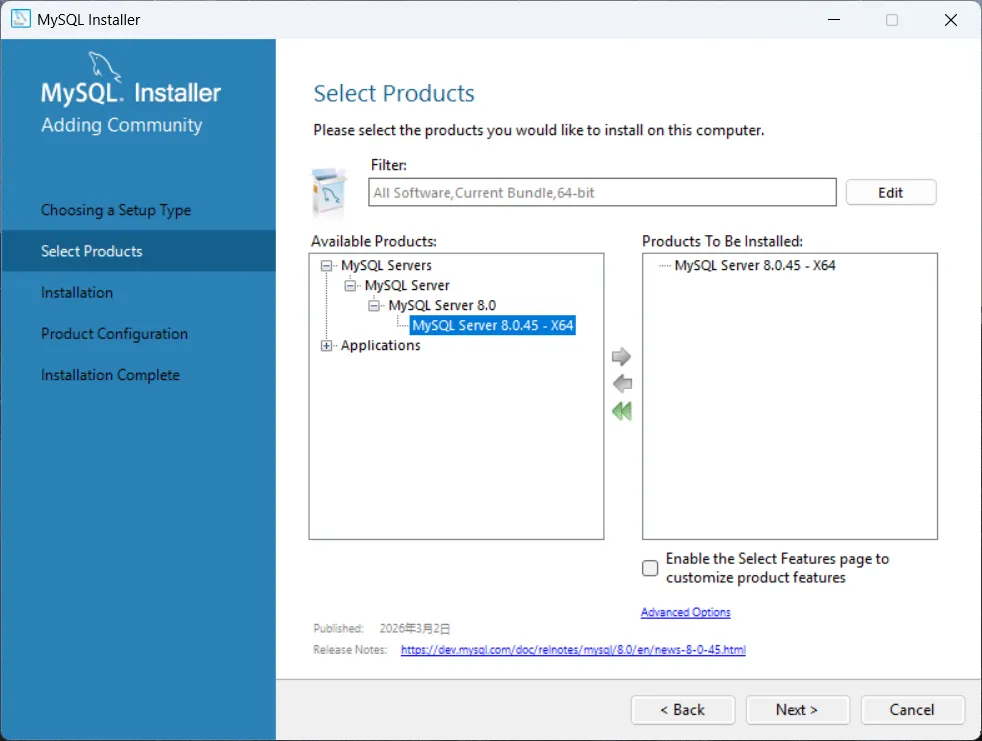Click the green remove-all double arrow
The image size is (982, 741).
tap(622, 411)
